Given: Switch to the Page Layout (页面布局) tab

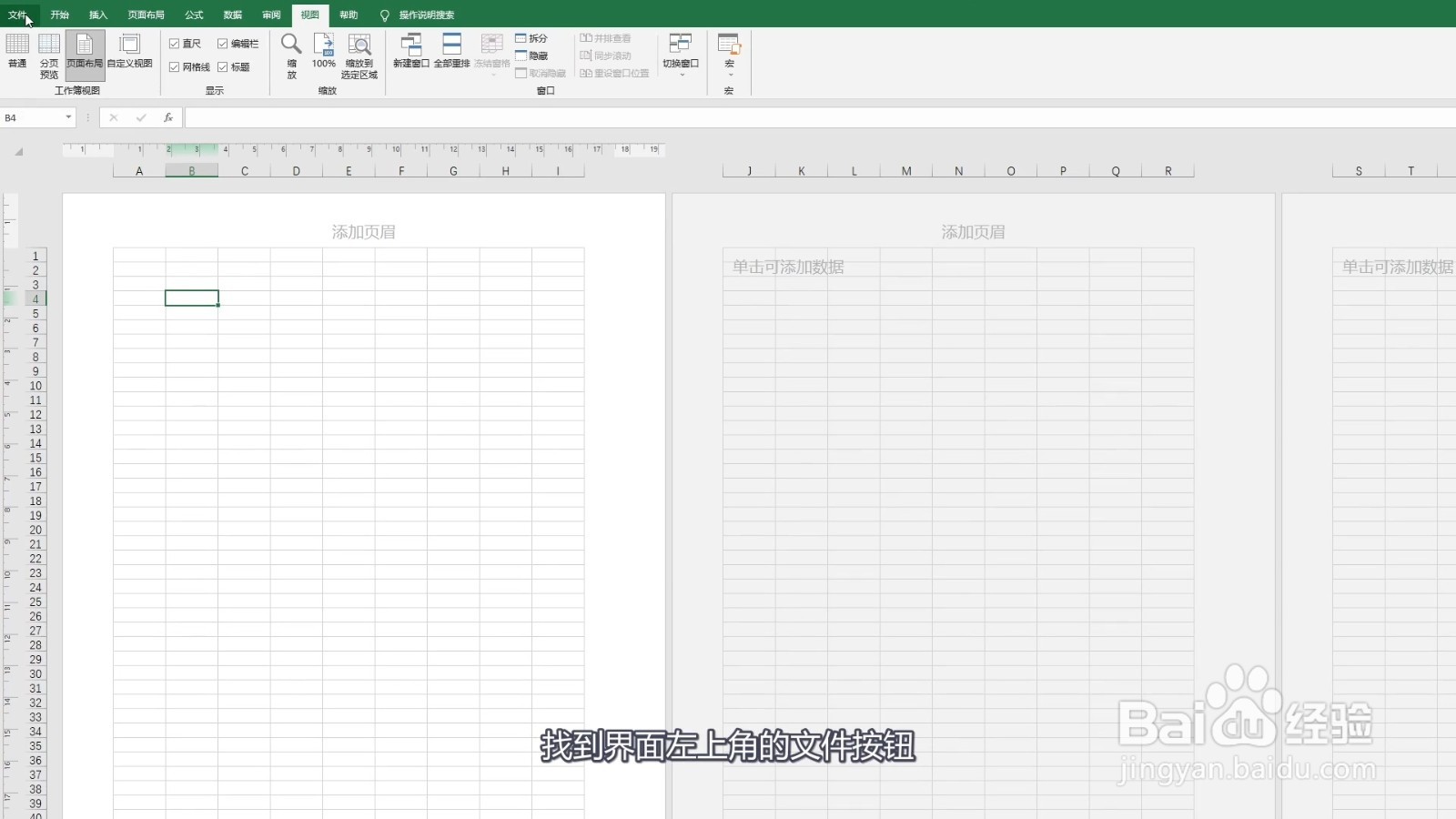Looking at the screenshot, I should tap(147, 15).
